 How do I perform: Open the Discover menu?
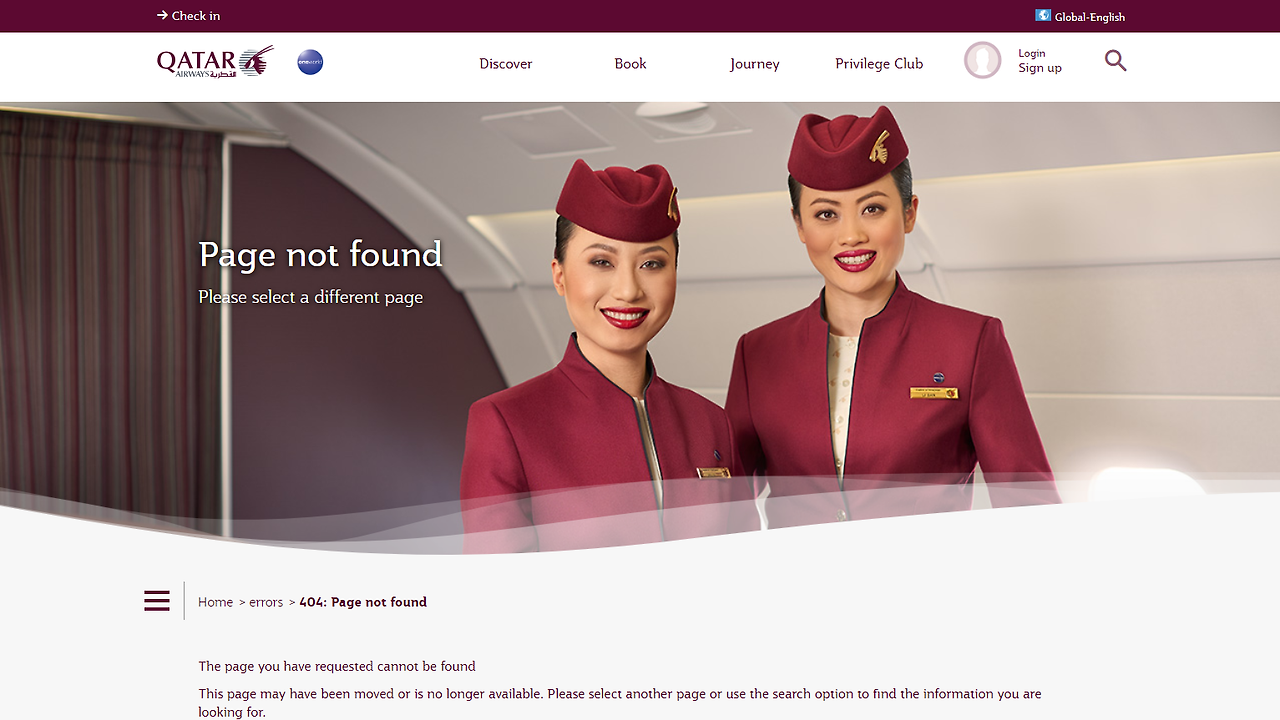click(x=506, y=63)
